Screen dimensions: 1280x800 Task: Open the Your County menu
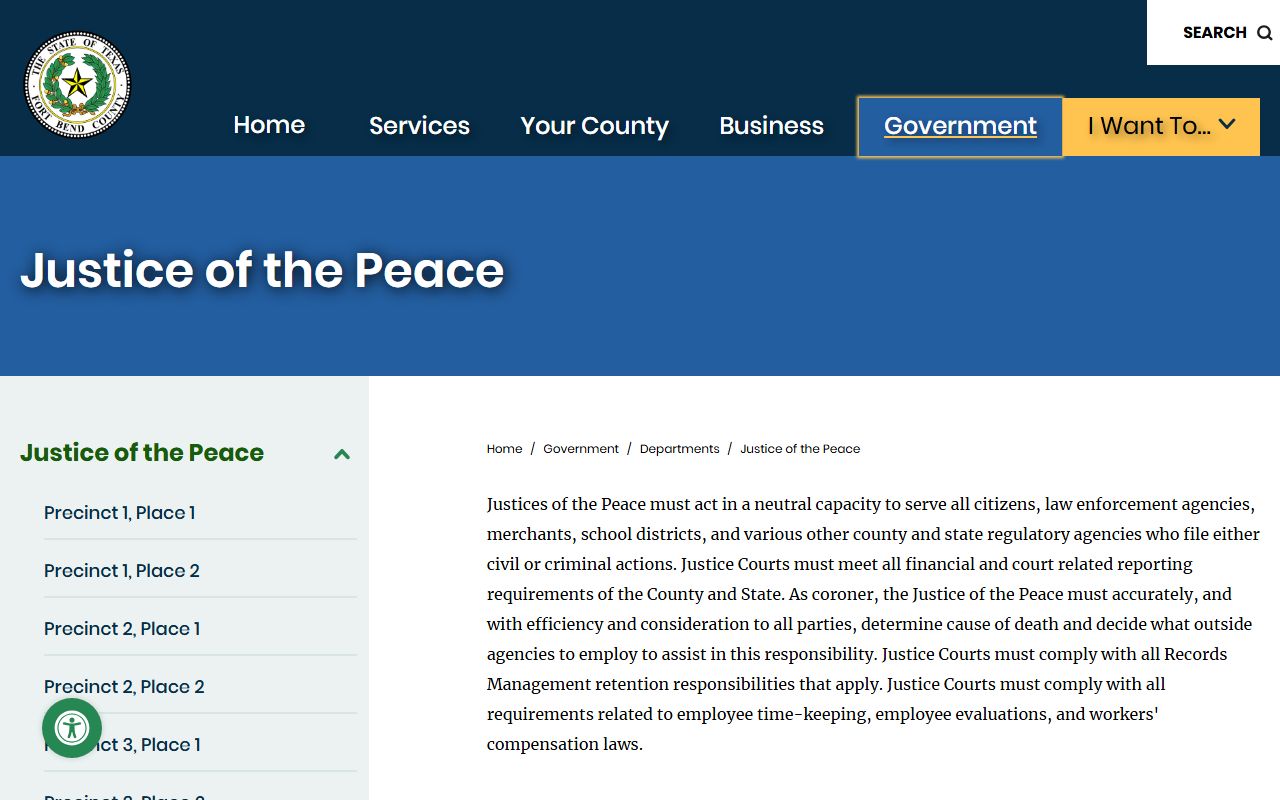tap(594, 126)
